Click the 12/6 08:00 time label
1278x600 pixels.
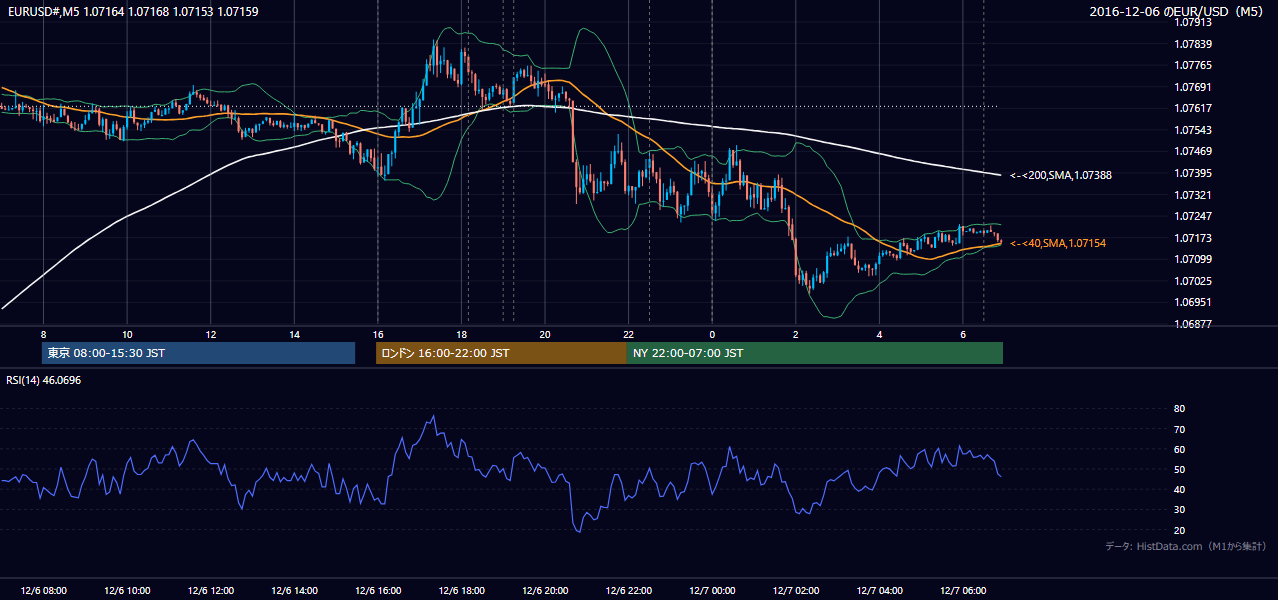coord(43,591)
